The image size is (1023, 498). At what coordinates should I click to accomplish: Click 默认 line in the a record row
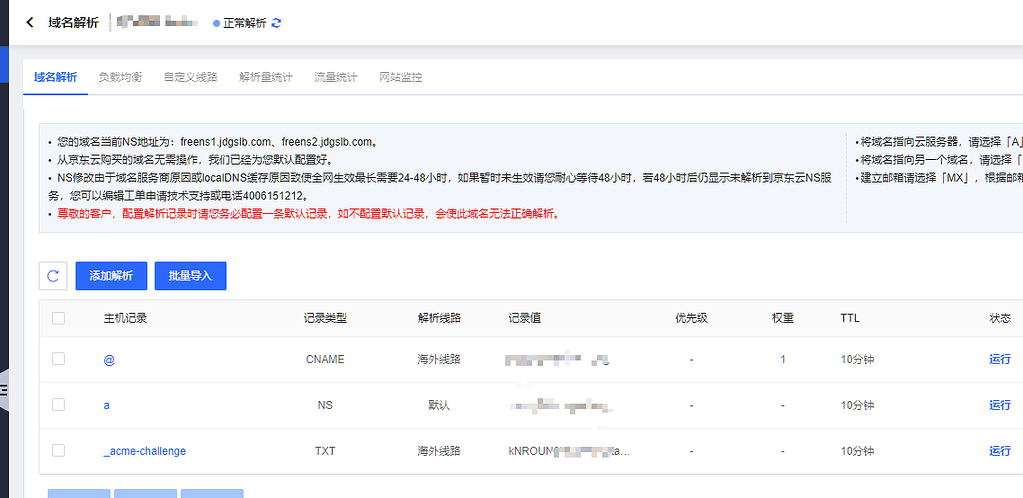point(439,405)
